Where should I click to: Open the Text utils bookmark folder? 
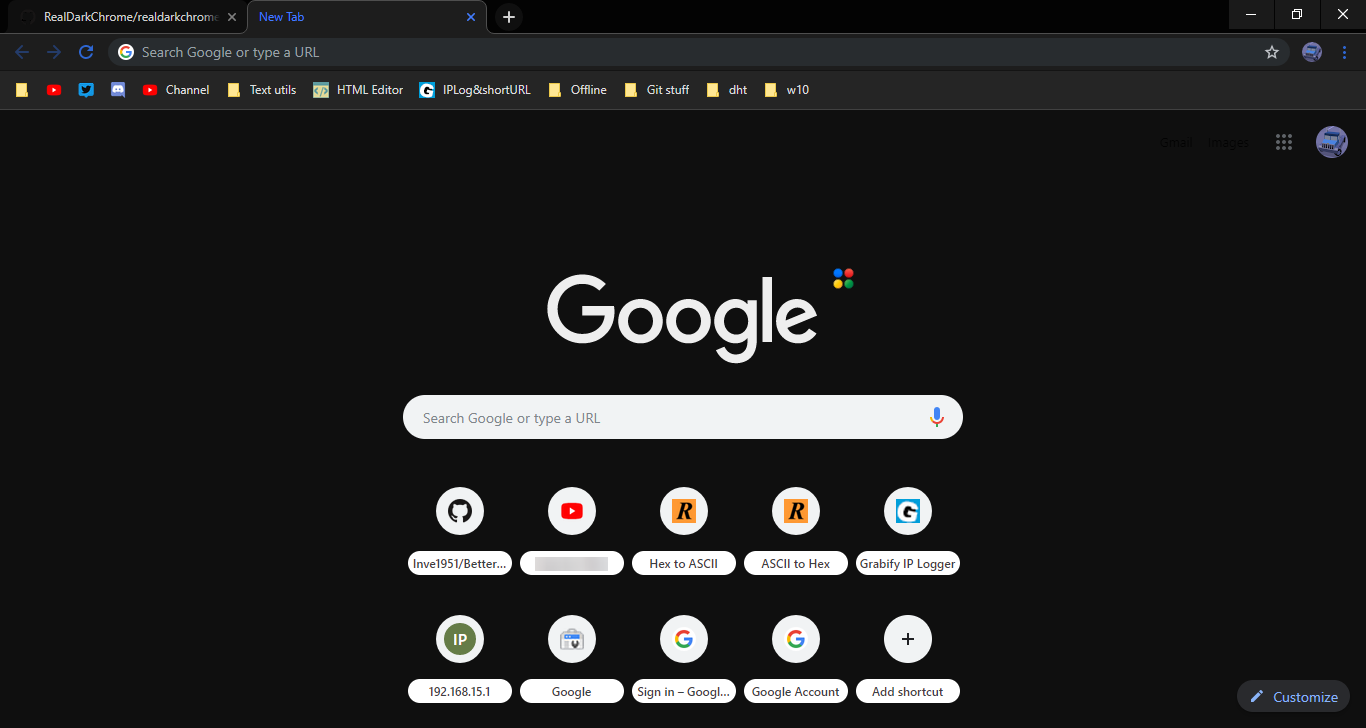261,90
